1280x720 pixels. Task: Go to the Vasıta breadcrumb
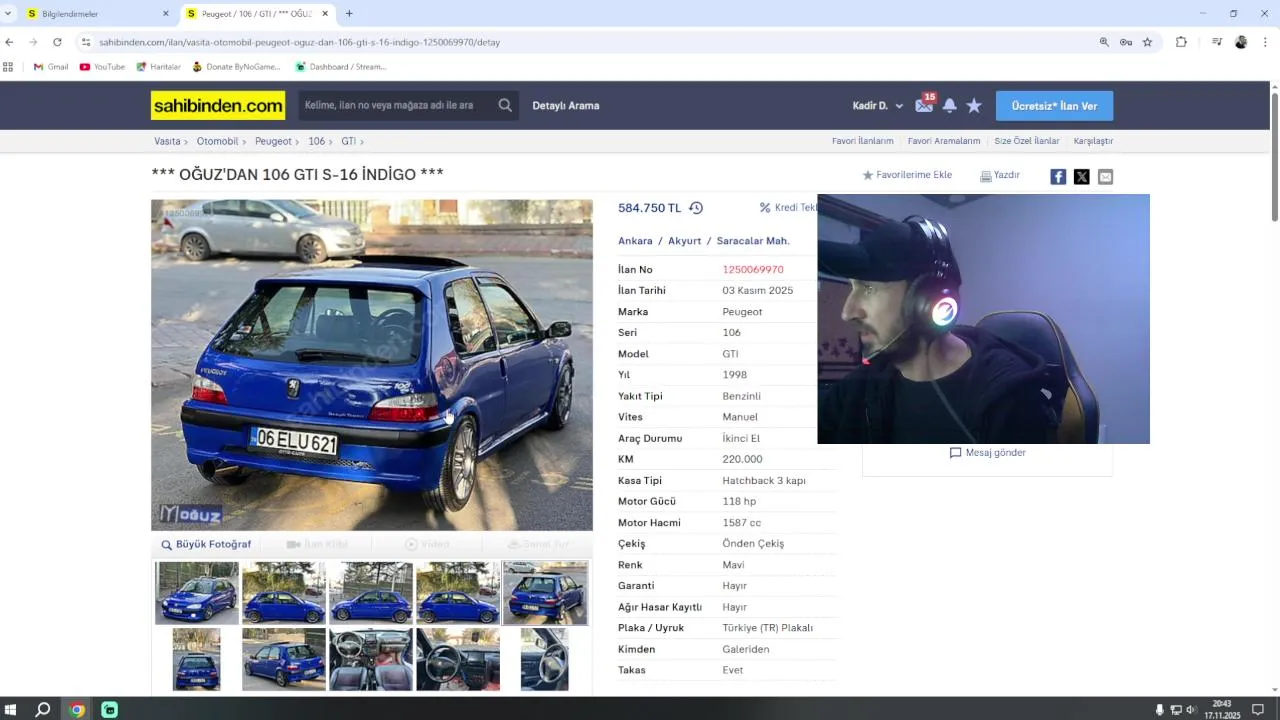[167, 141]
